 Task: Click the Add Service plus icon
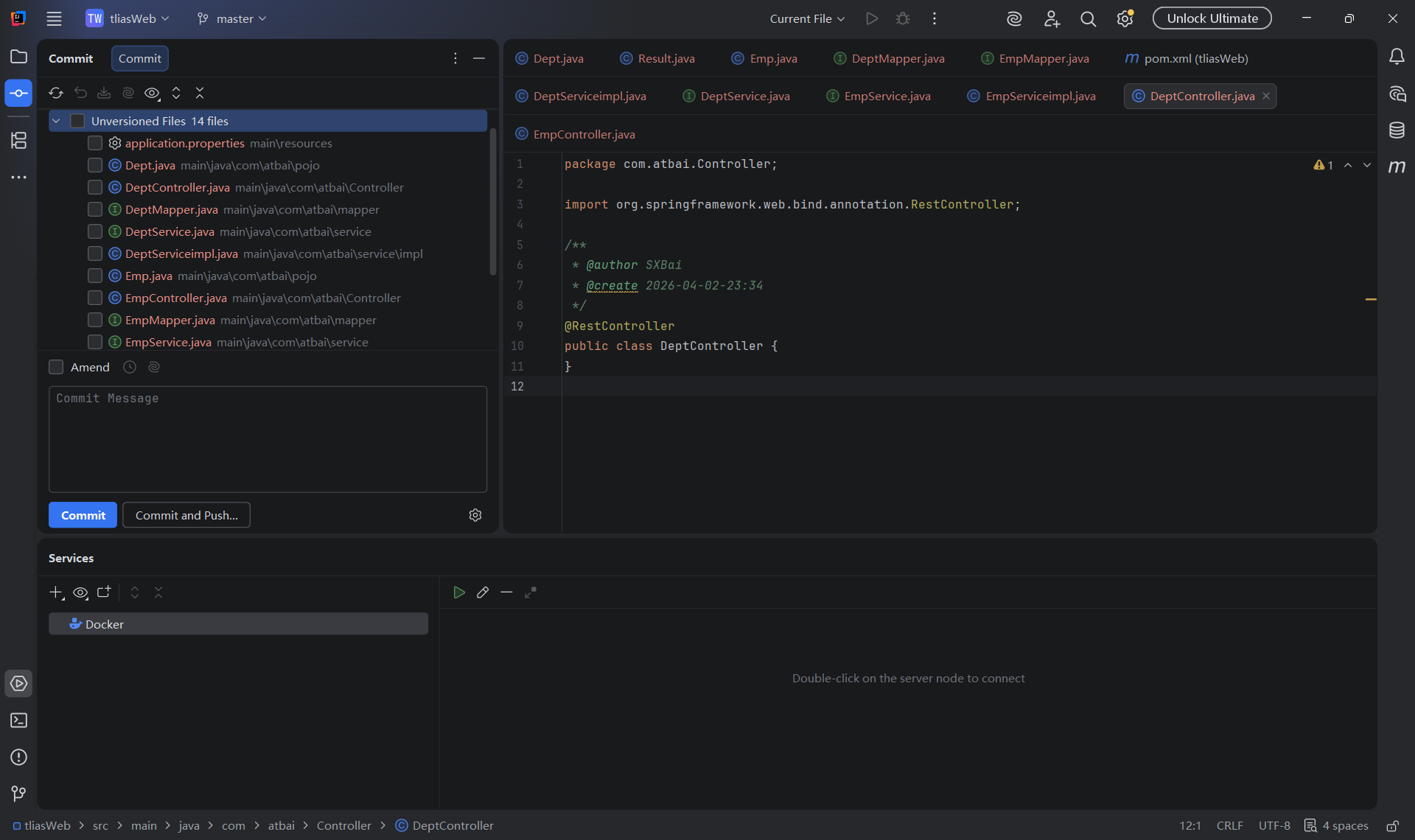pos(56,592)
